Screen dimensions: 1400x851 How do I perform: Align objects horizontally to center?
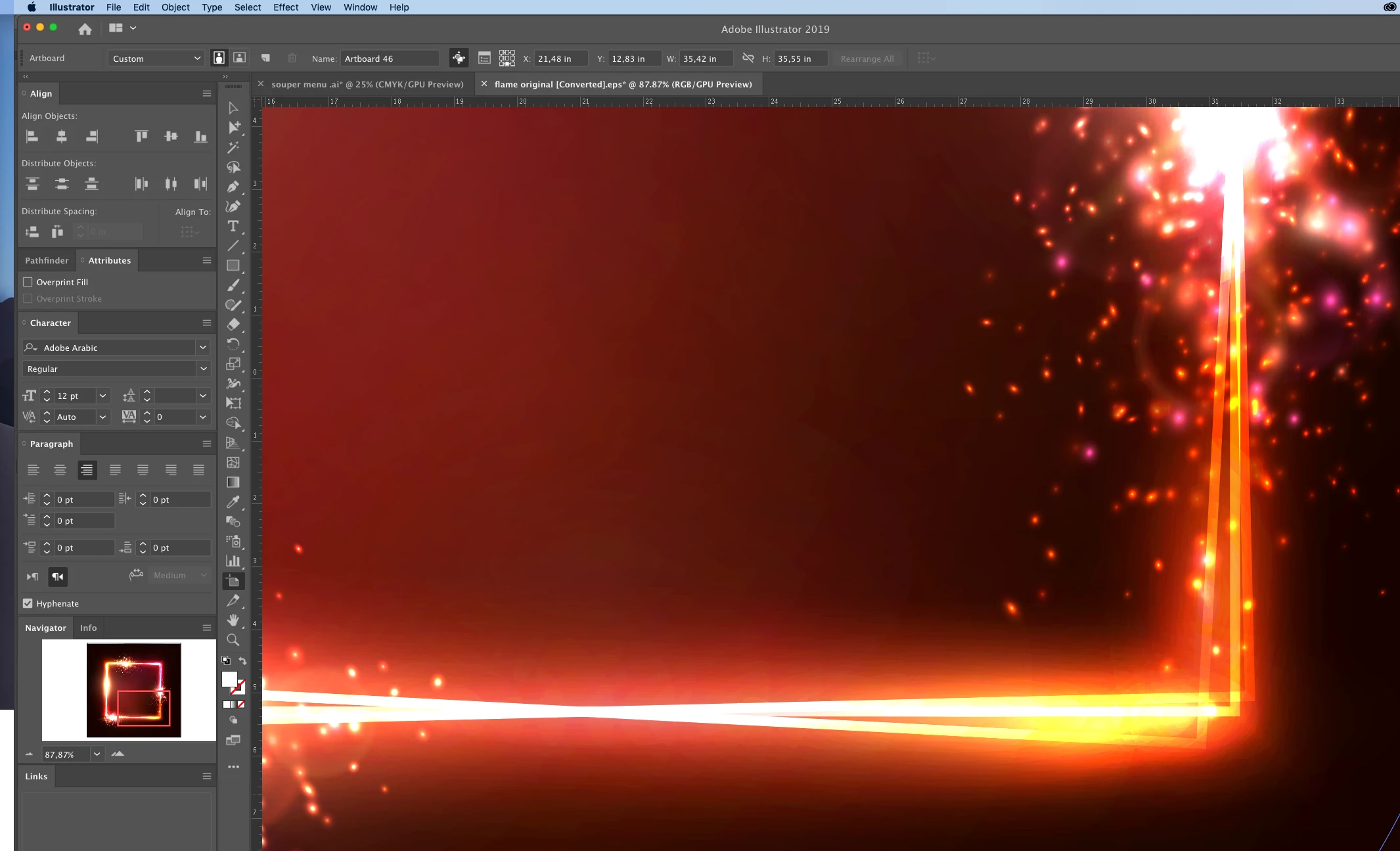61,136
